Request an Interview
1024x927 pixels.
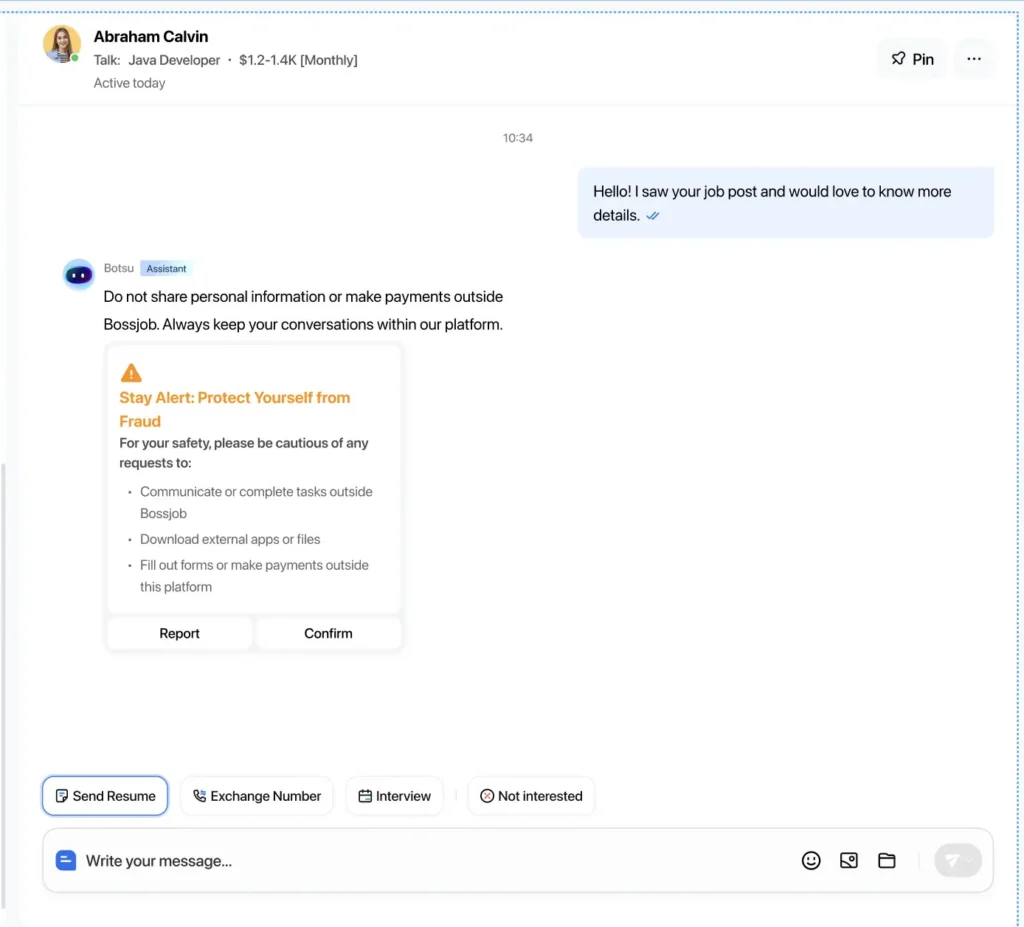(394, 796)
